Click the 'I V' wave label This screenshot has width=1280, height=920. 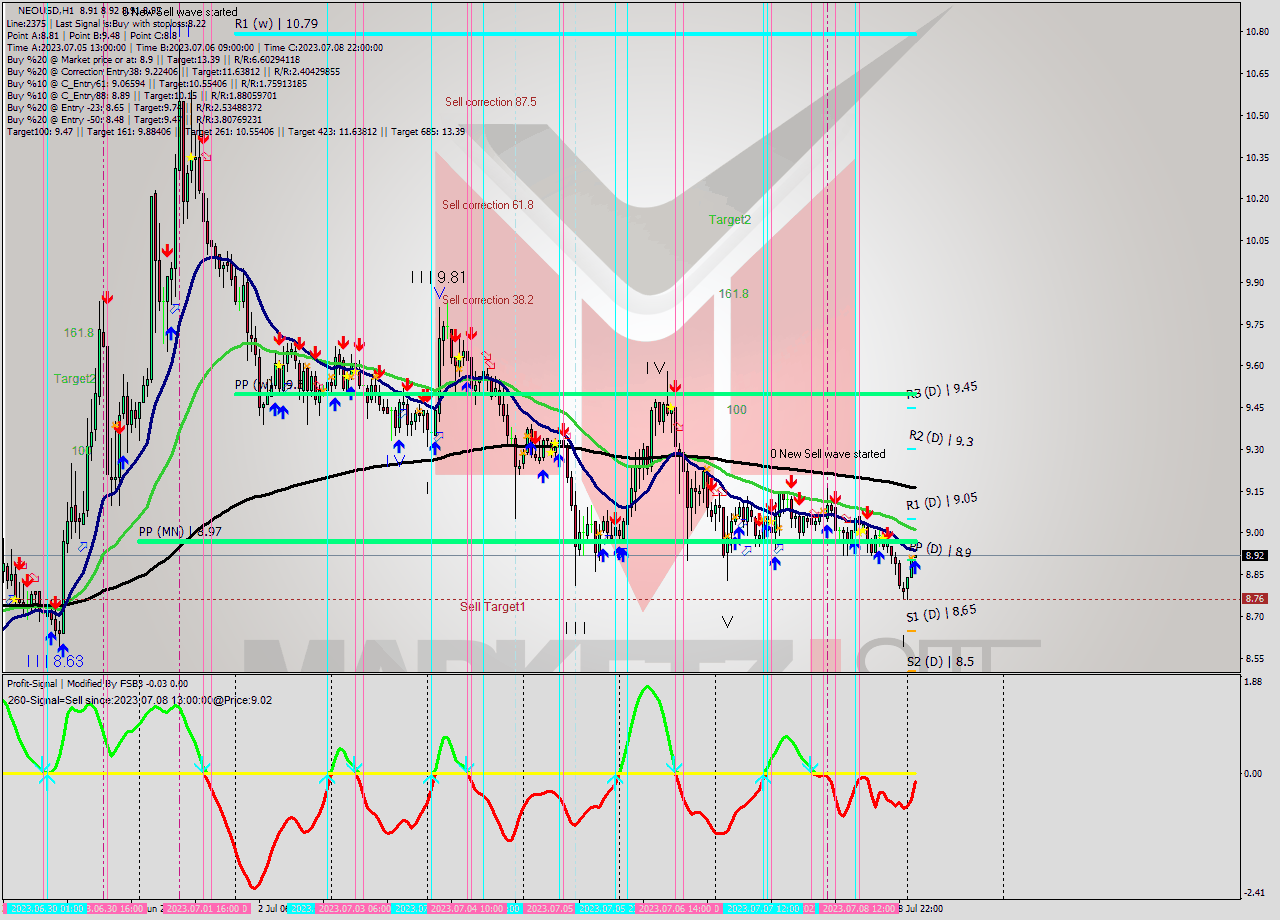655,368
